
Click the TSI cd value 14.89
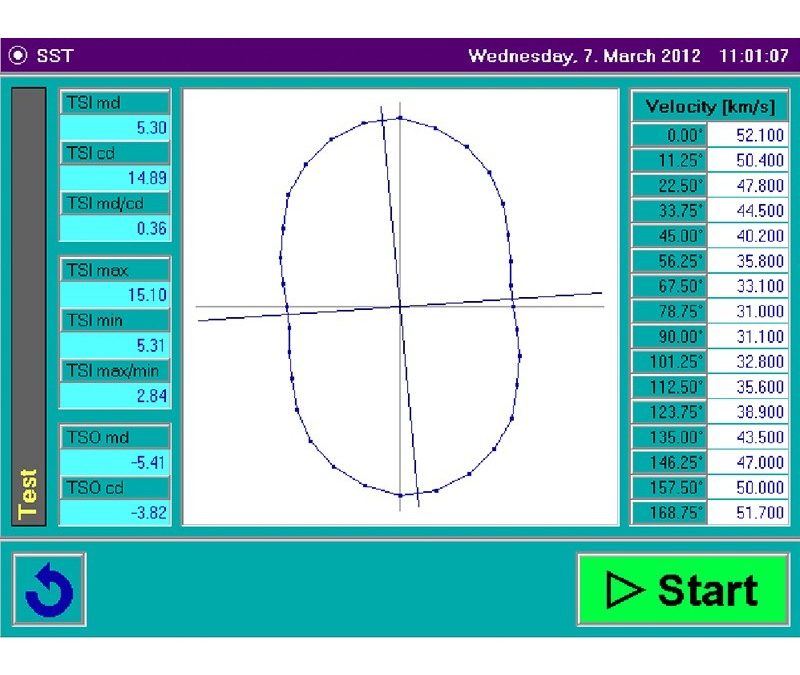[115, 178]
